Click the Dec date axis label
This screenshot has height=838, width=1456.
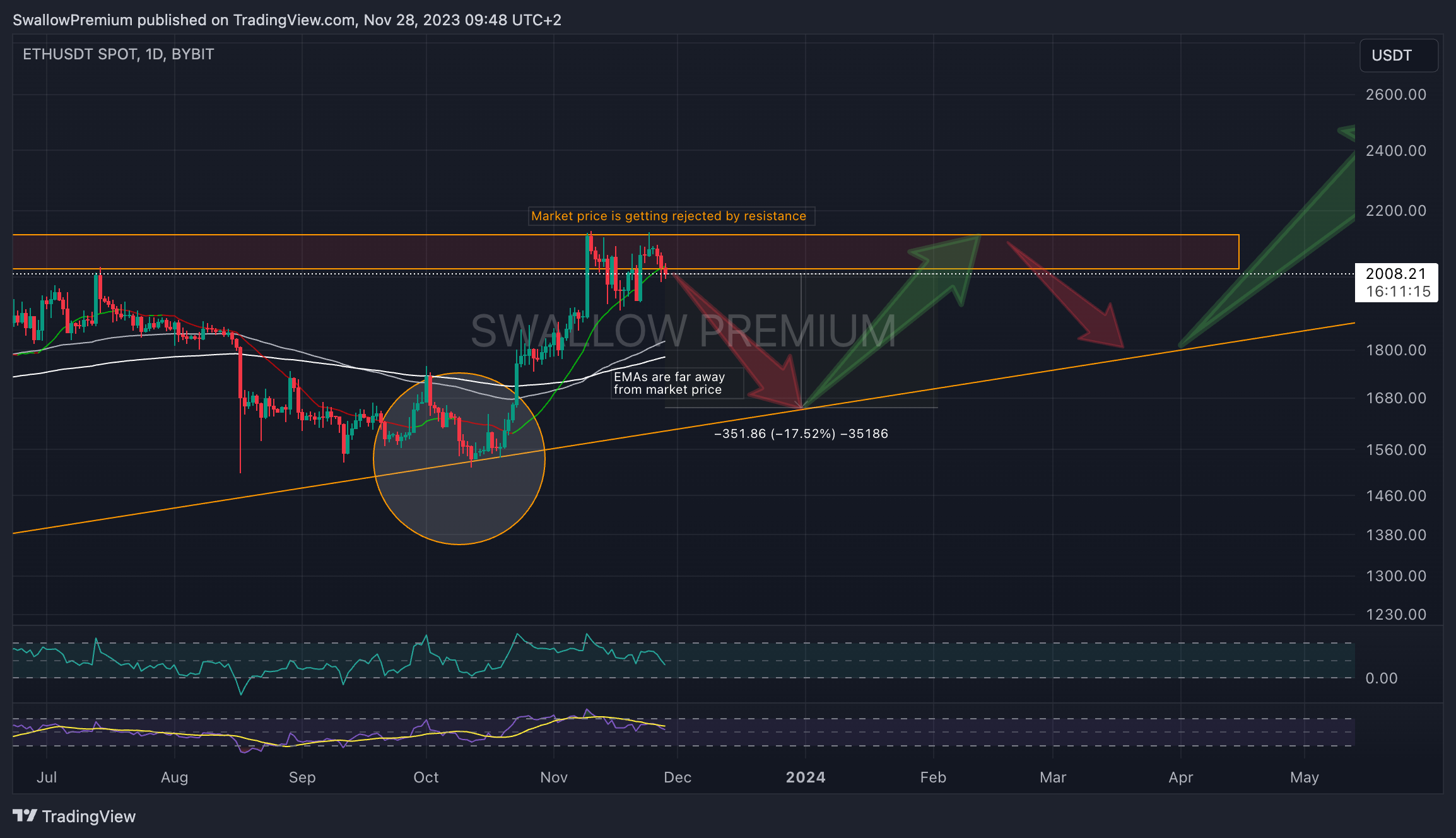coord(678,777)
